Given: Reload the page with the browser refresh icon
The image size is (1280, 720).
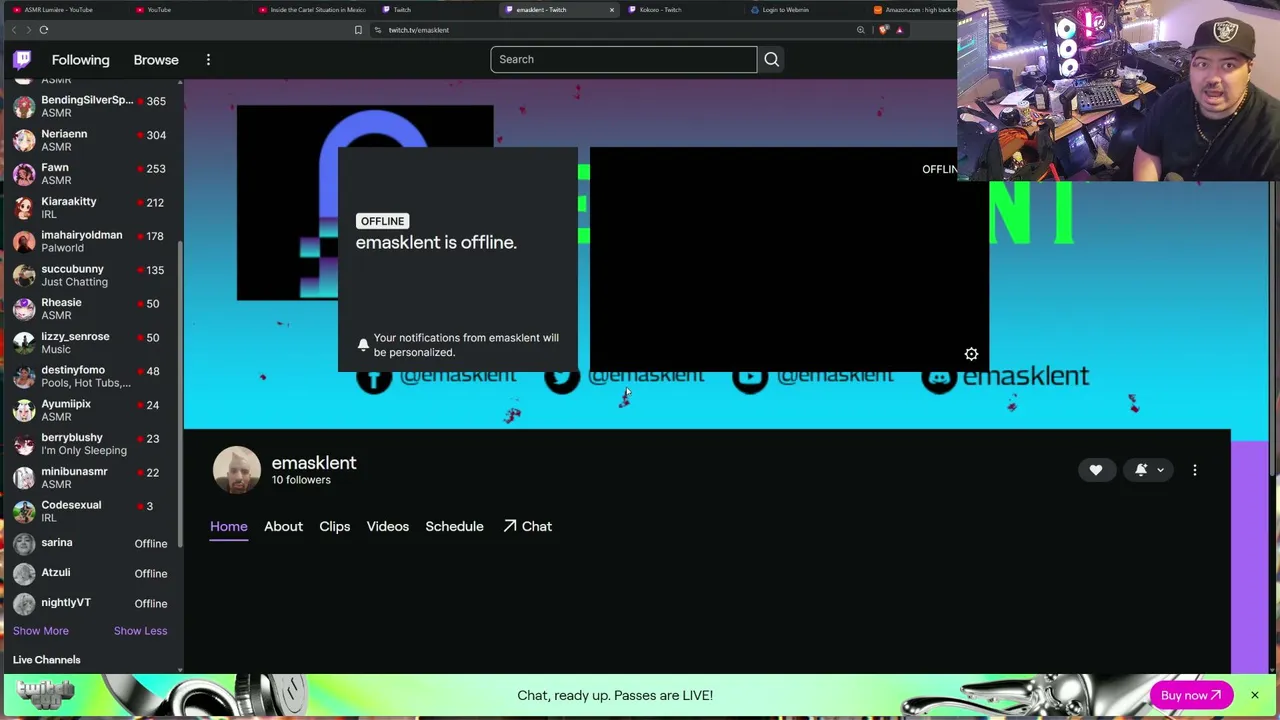Looking at the screenshot, I should (x=44, y=30).
